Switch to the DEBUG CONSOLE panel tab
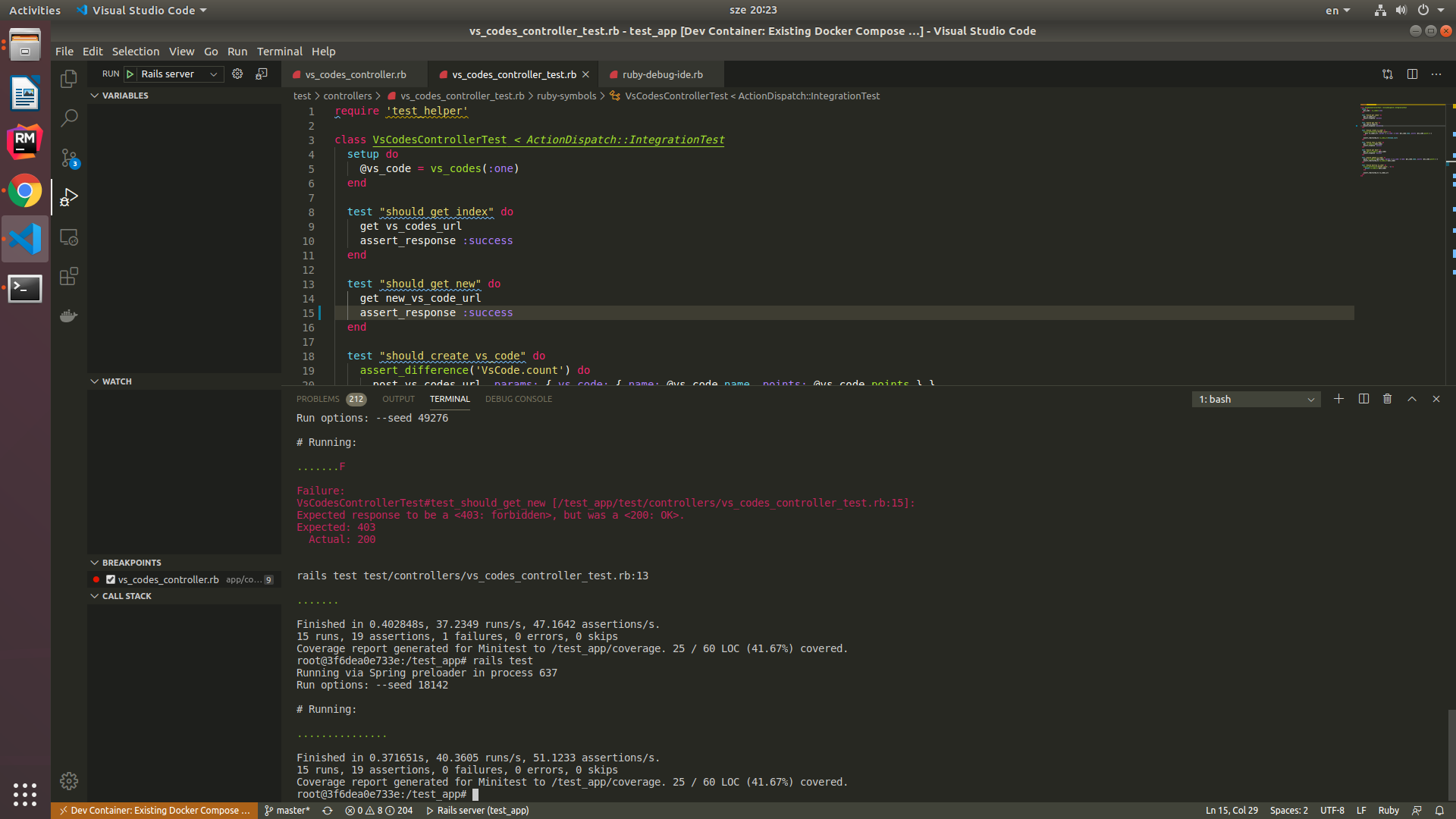Viewport: 1456px width, 819px height. 519,399
